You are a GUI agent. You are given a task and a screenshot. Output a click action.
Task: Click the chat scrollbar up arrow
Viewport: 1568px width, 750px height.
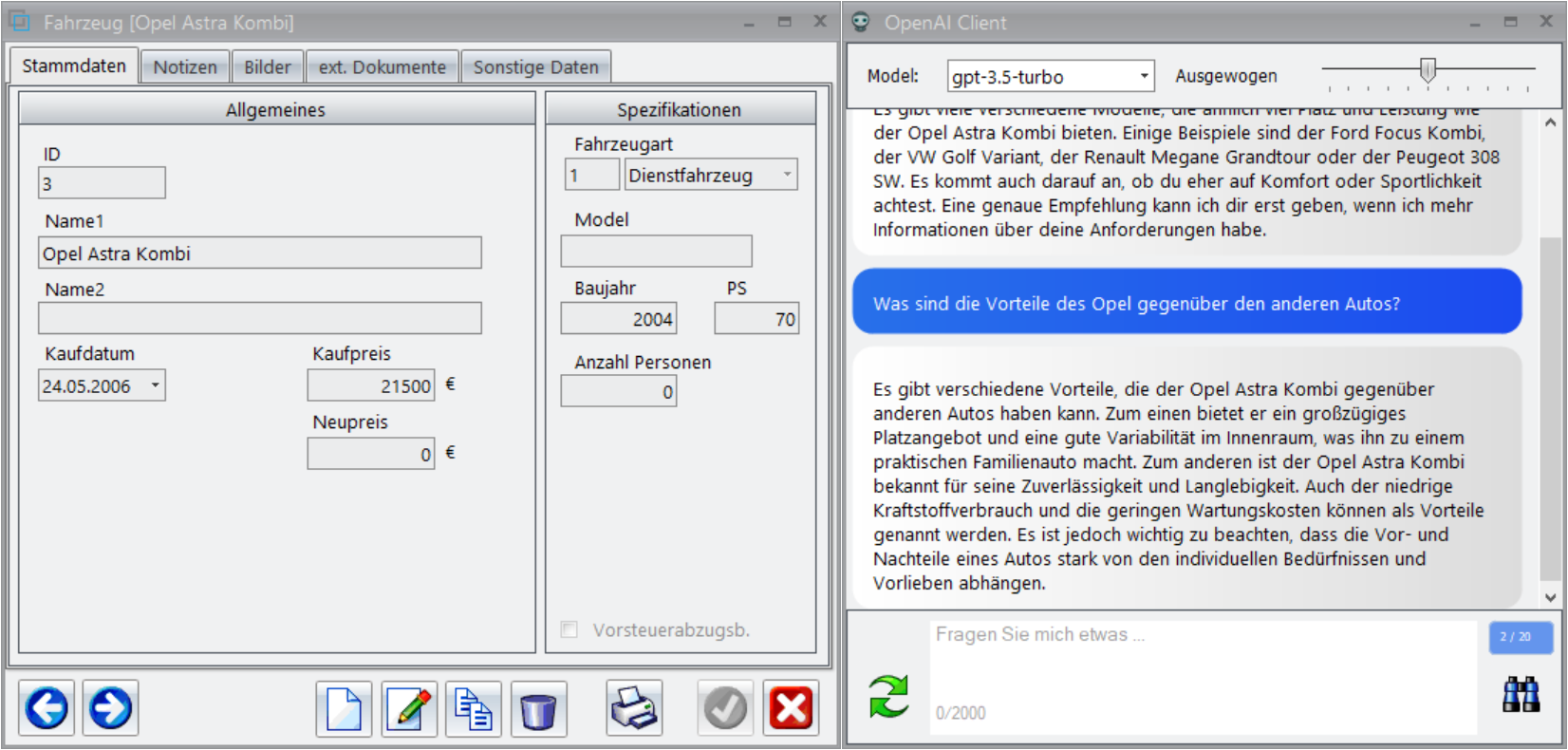(x=1550, y=122)
